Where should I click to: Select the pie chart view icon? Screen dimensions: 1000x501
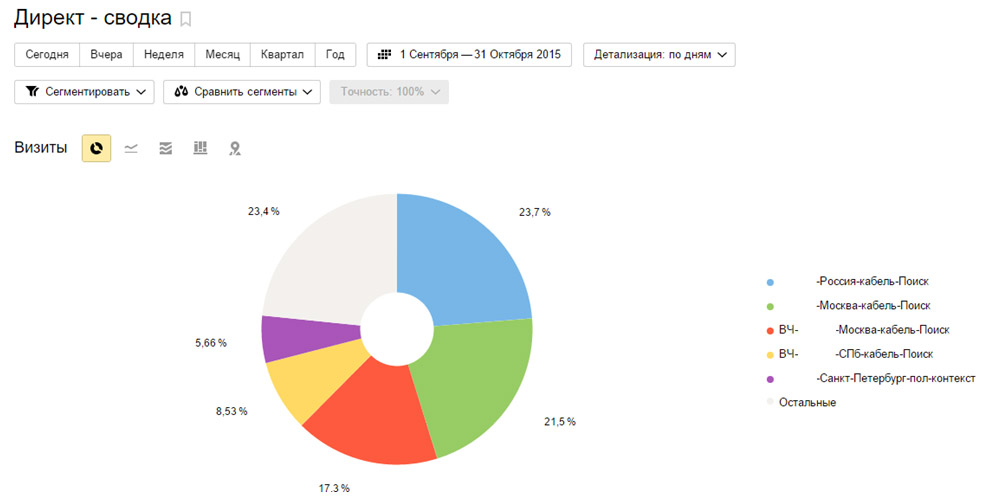(x=96, y=148)
